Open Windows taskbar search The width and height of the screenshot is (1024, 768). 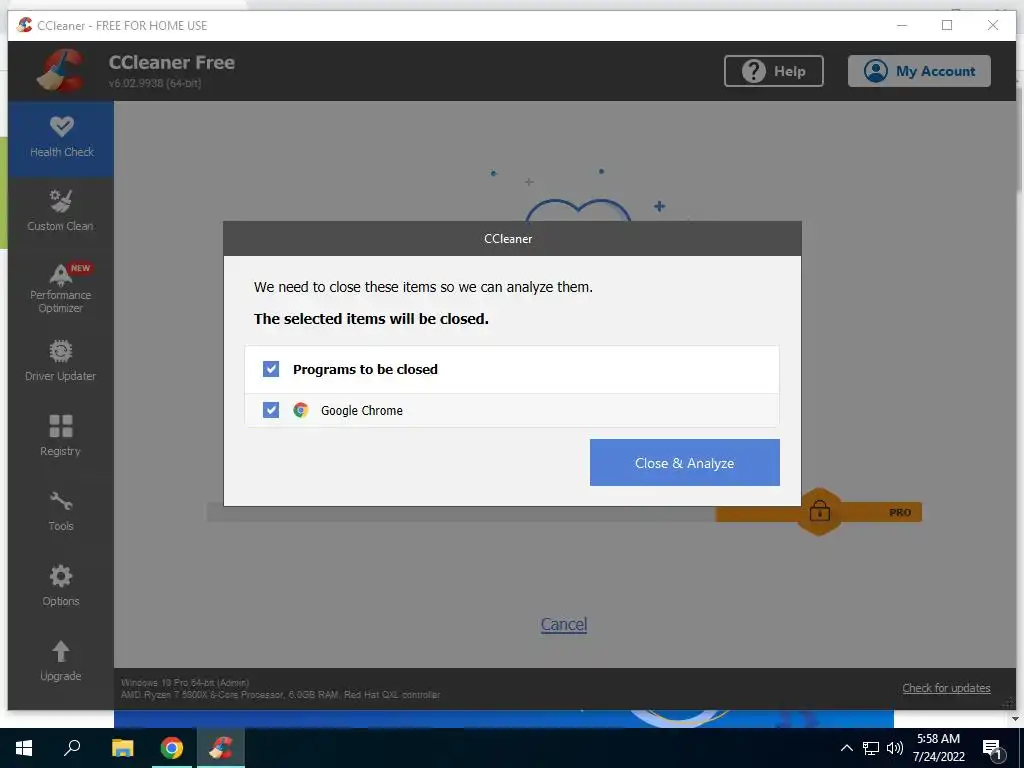72,748
